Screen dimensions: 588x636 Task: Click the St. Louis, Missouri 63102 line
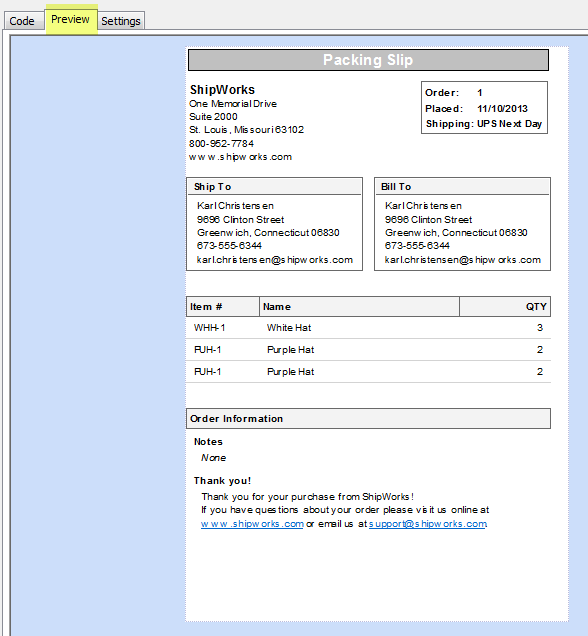pos(247,130)
